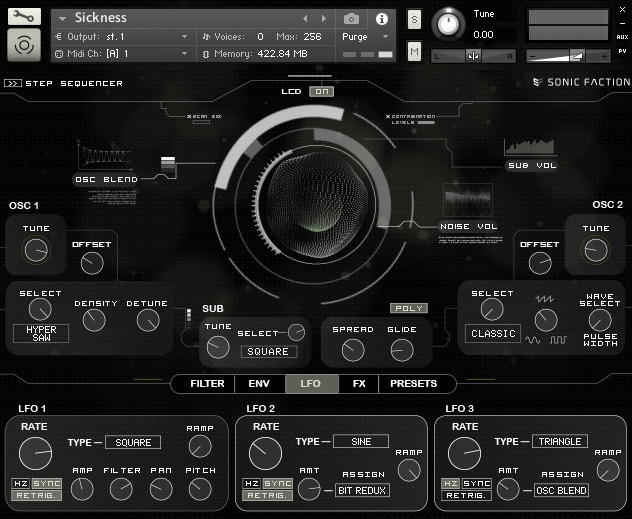
Task: Click the OSC 1 Density knob
Action: (94, 320)
